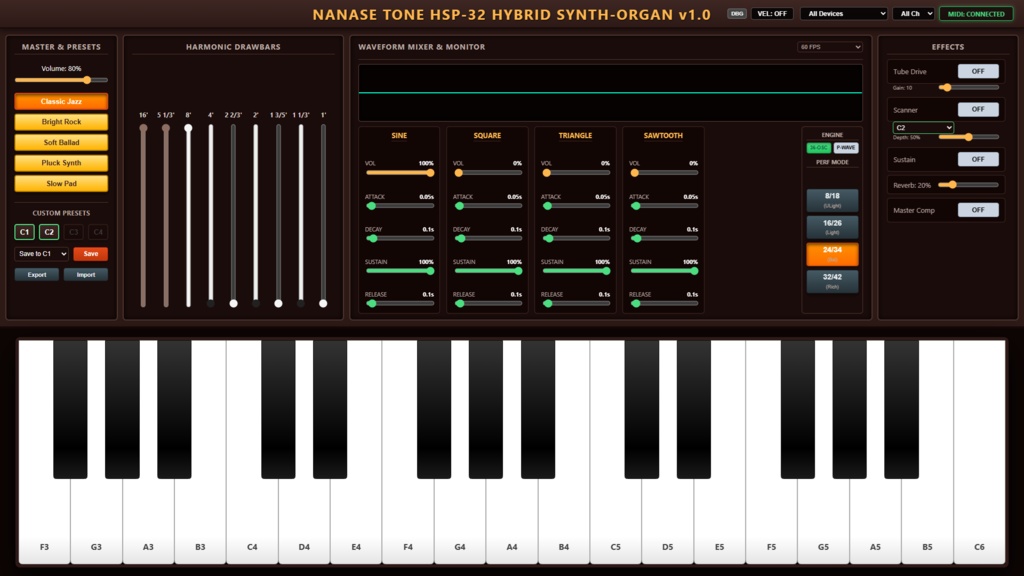The width and height of the screenshot is (1024, 576).
Task: Select custom preset C1
Action: click(24, 232)
